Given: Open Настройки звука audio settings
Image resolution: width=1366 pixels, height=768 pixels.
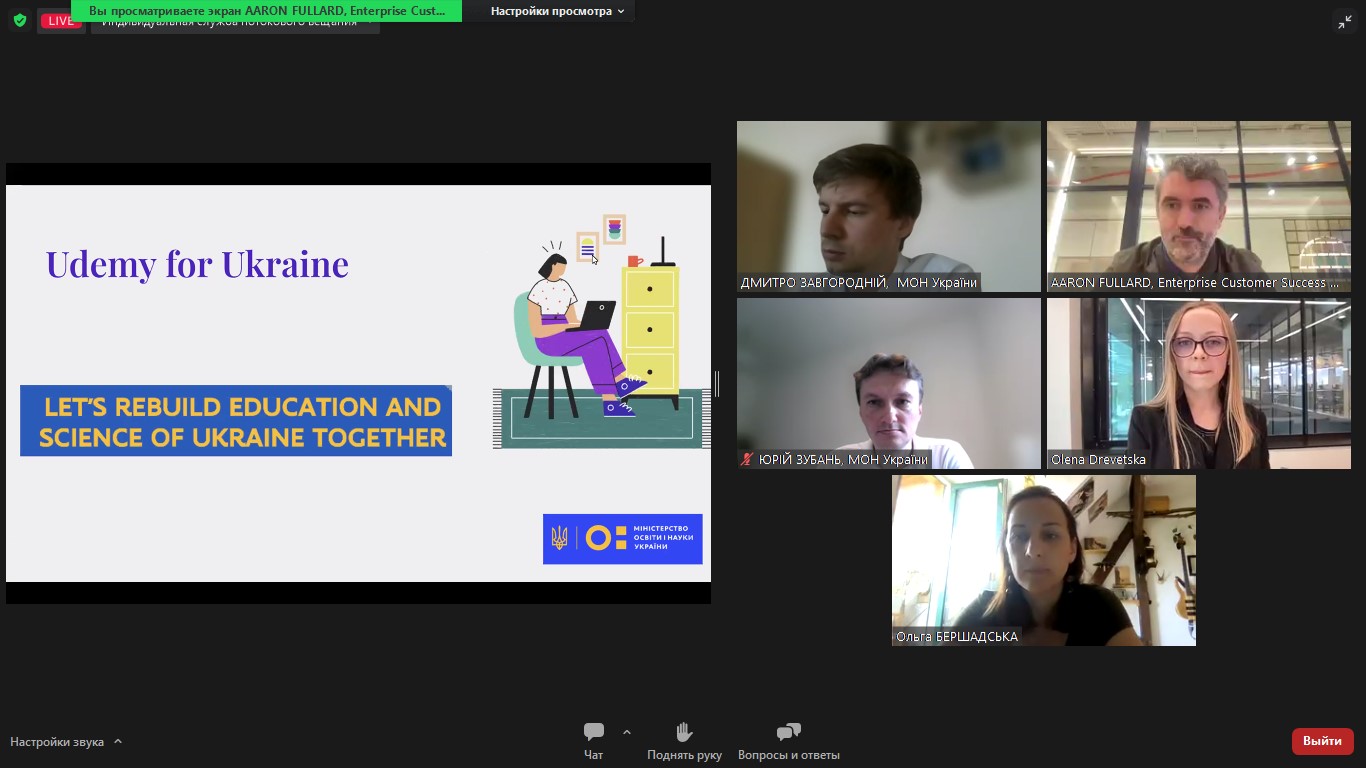Looking at the screenshot, I should point(57,742).
